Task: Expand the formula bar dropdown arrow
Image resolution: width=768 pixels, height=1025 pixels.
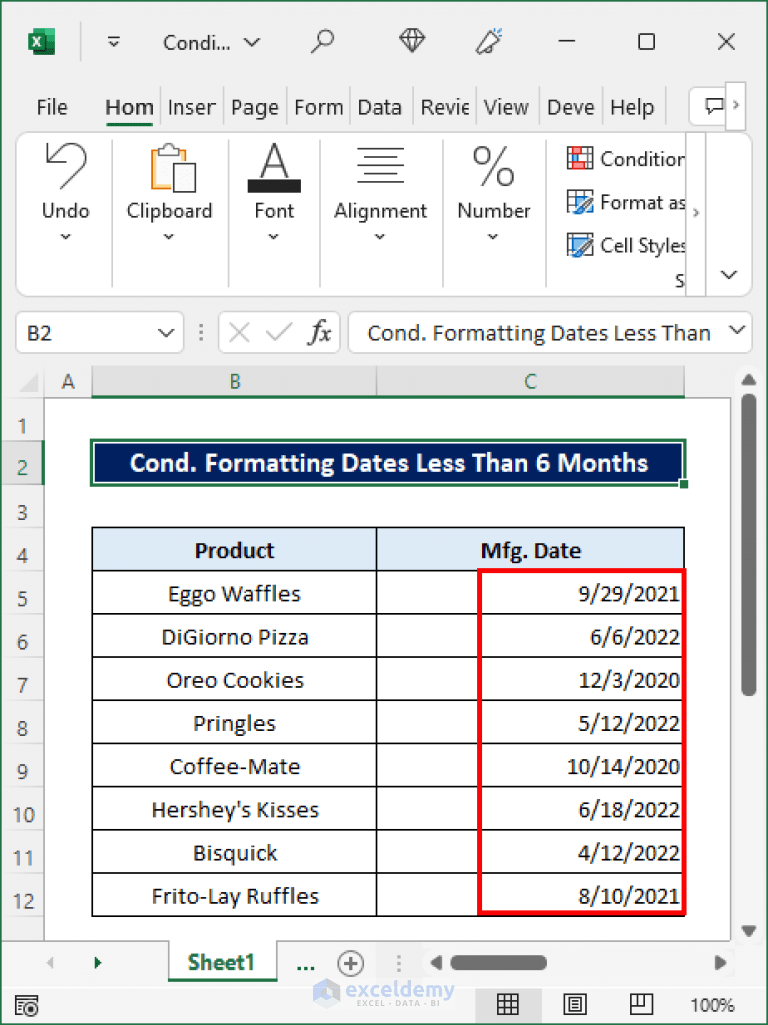Action: (736, 332)
